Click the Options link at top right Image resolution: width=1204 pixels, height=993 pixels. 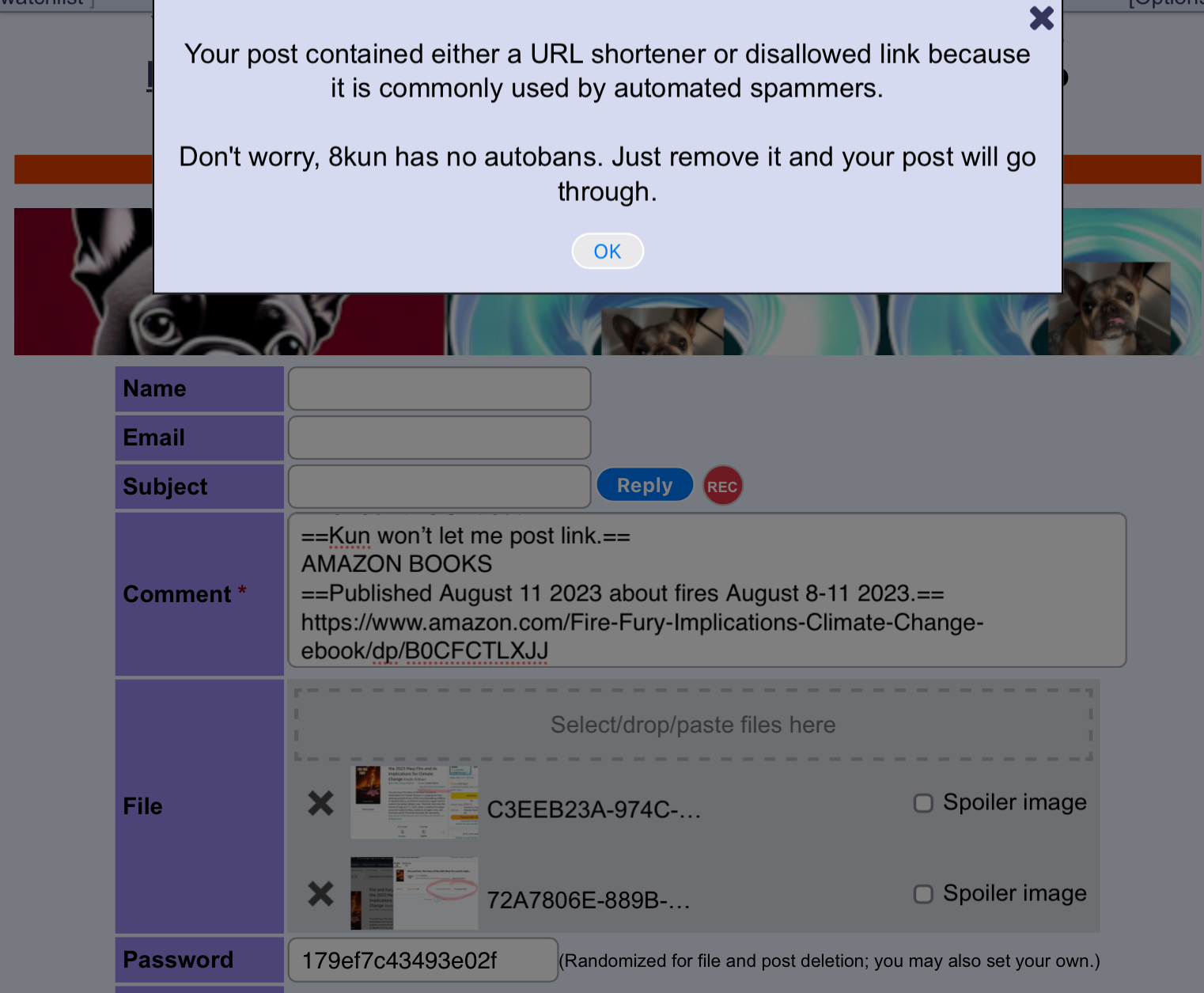pos(1167,3)
